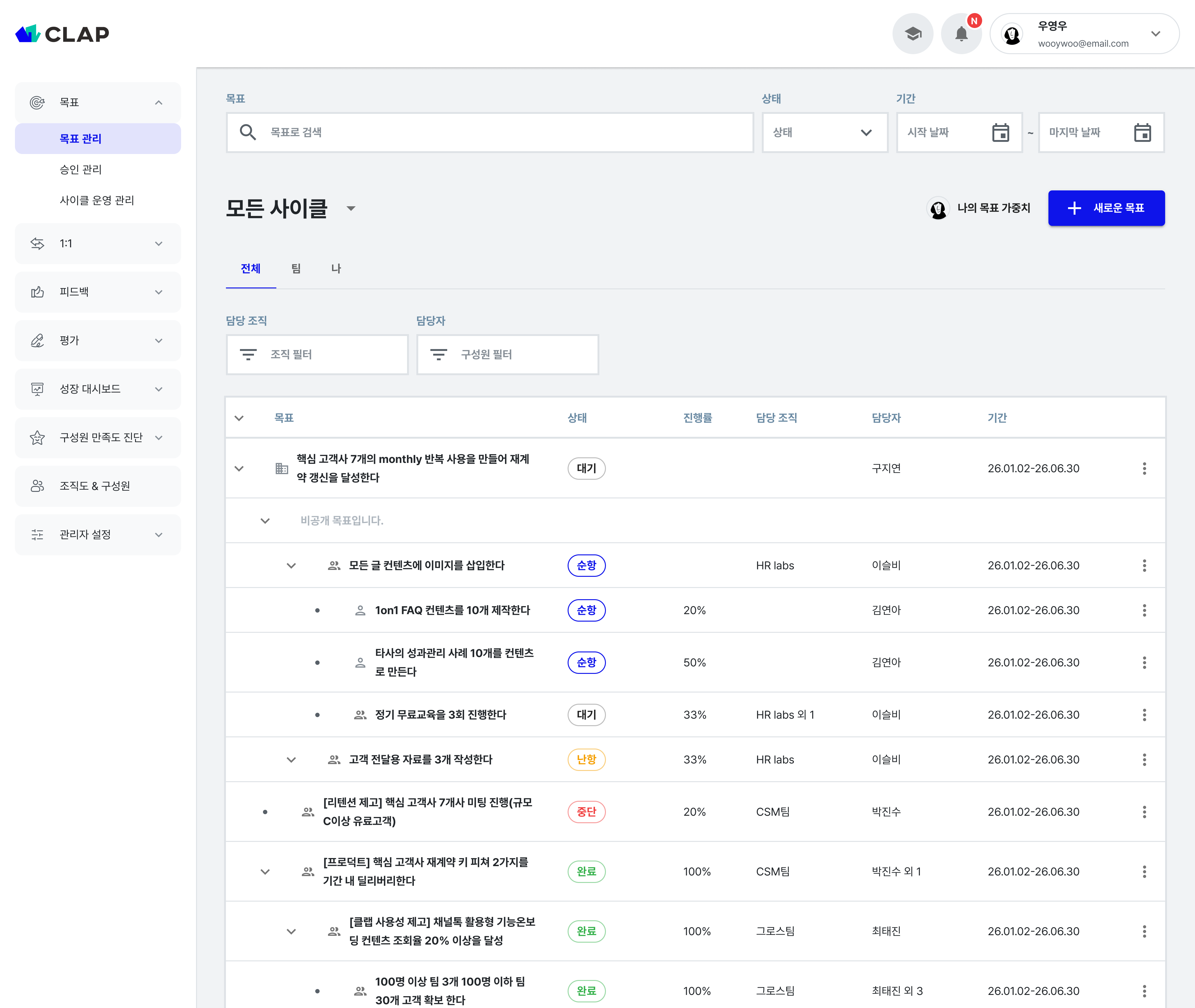Click the search magnifier icon

tap(247, 133)
